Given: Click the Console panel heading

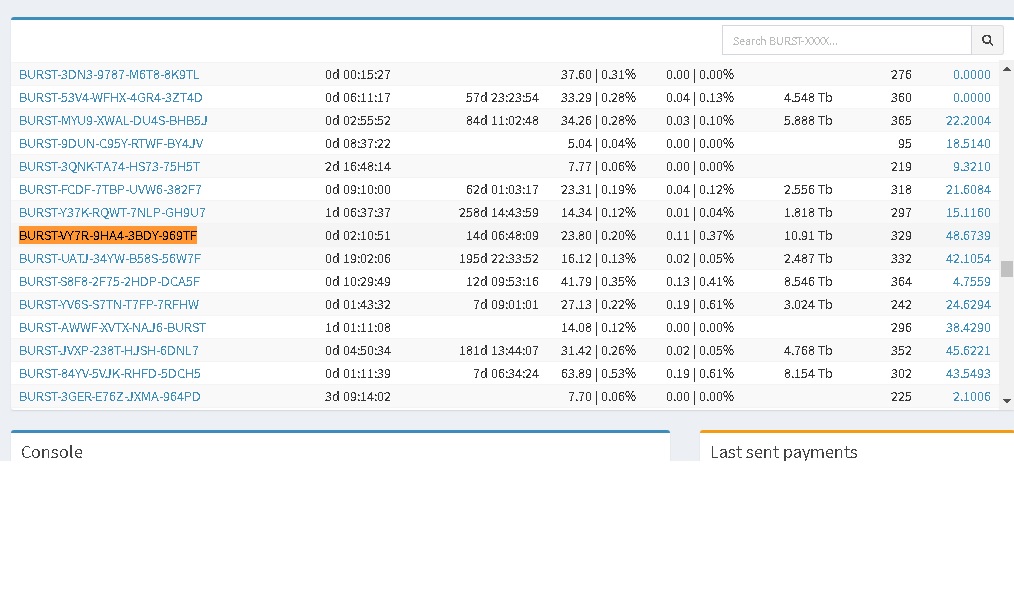Looking at the screenshot, I should click(x=52, y=452).
